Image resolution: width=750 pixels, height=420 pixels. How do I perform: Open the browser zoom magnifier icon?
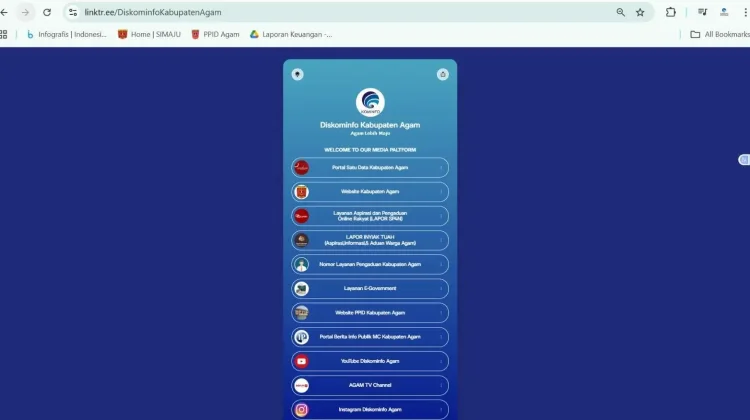click(621, 12)
